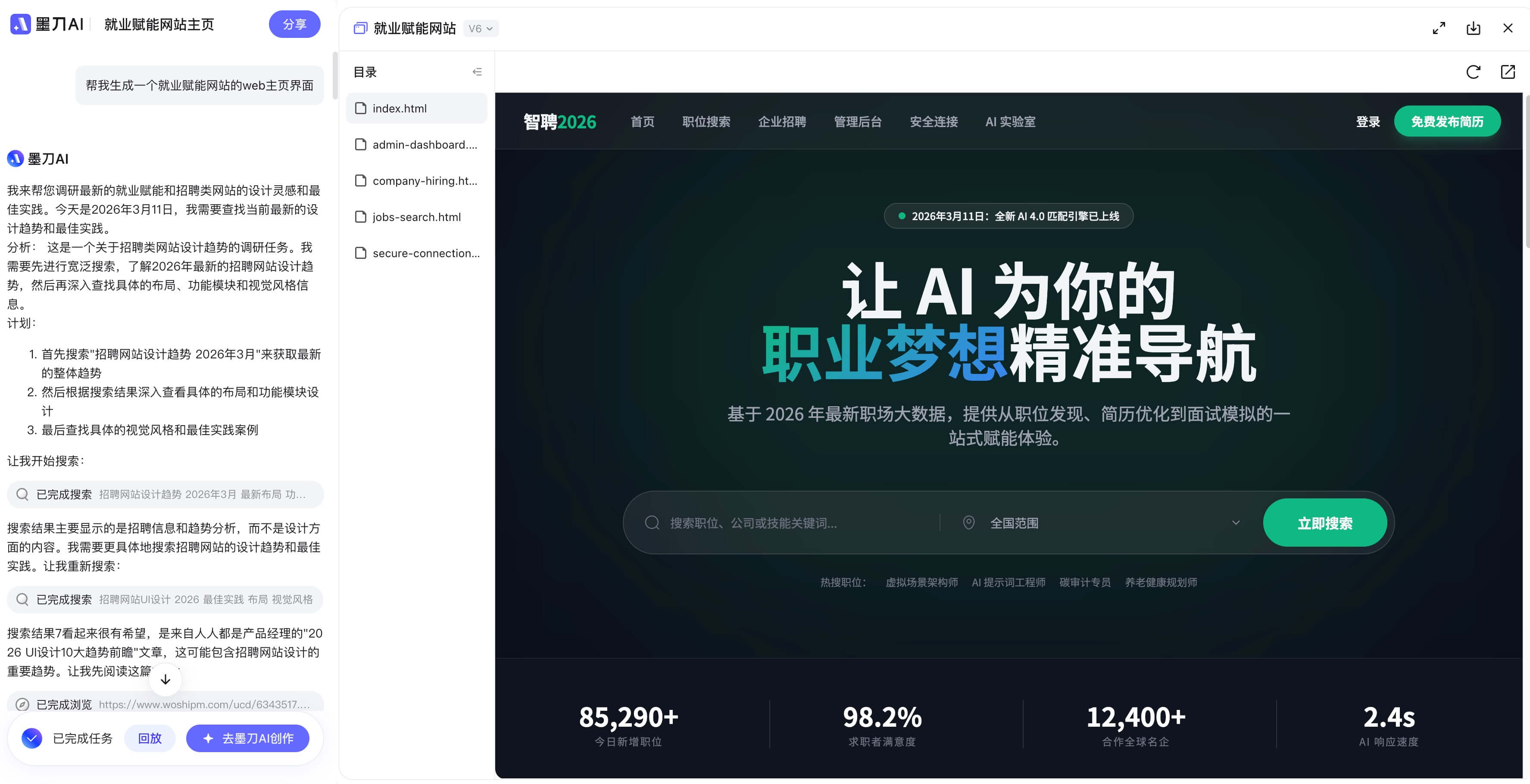Open the preview in a new window
The height and width of the screenshot is (784, 1530).
(1508, 72)
